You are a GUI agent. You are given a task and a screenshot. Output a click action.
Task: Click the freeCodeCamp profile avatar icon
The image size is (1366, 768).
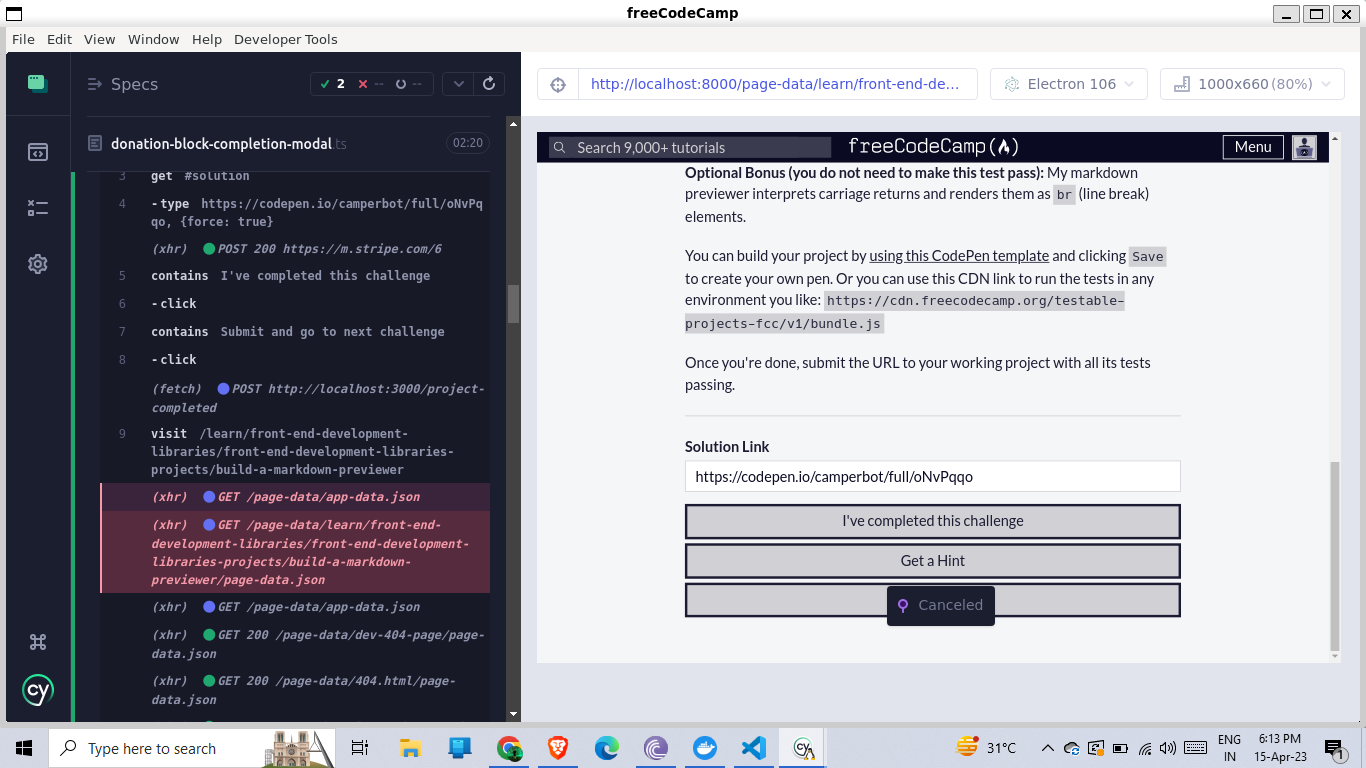1304,147
